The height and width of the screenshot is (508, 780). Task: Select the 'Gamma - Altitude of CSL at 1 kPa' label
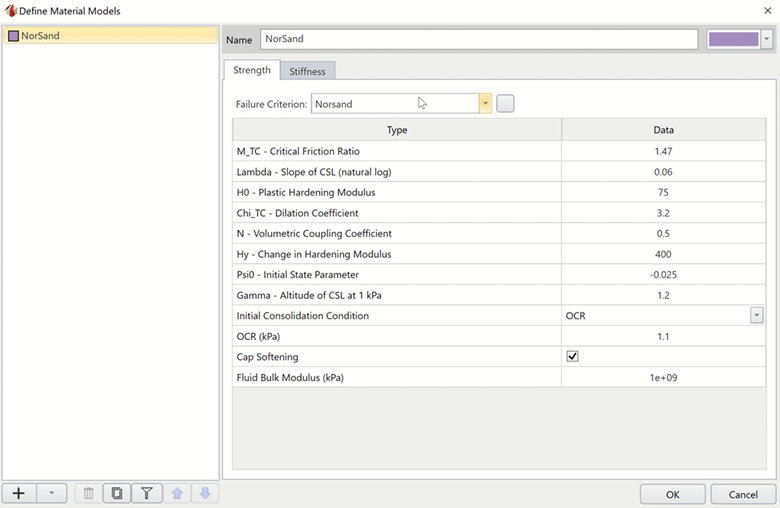point(309,296)
